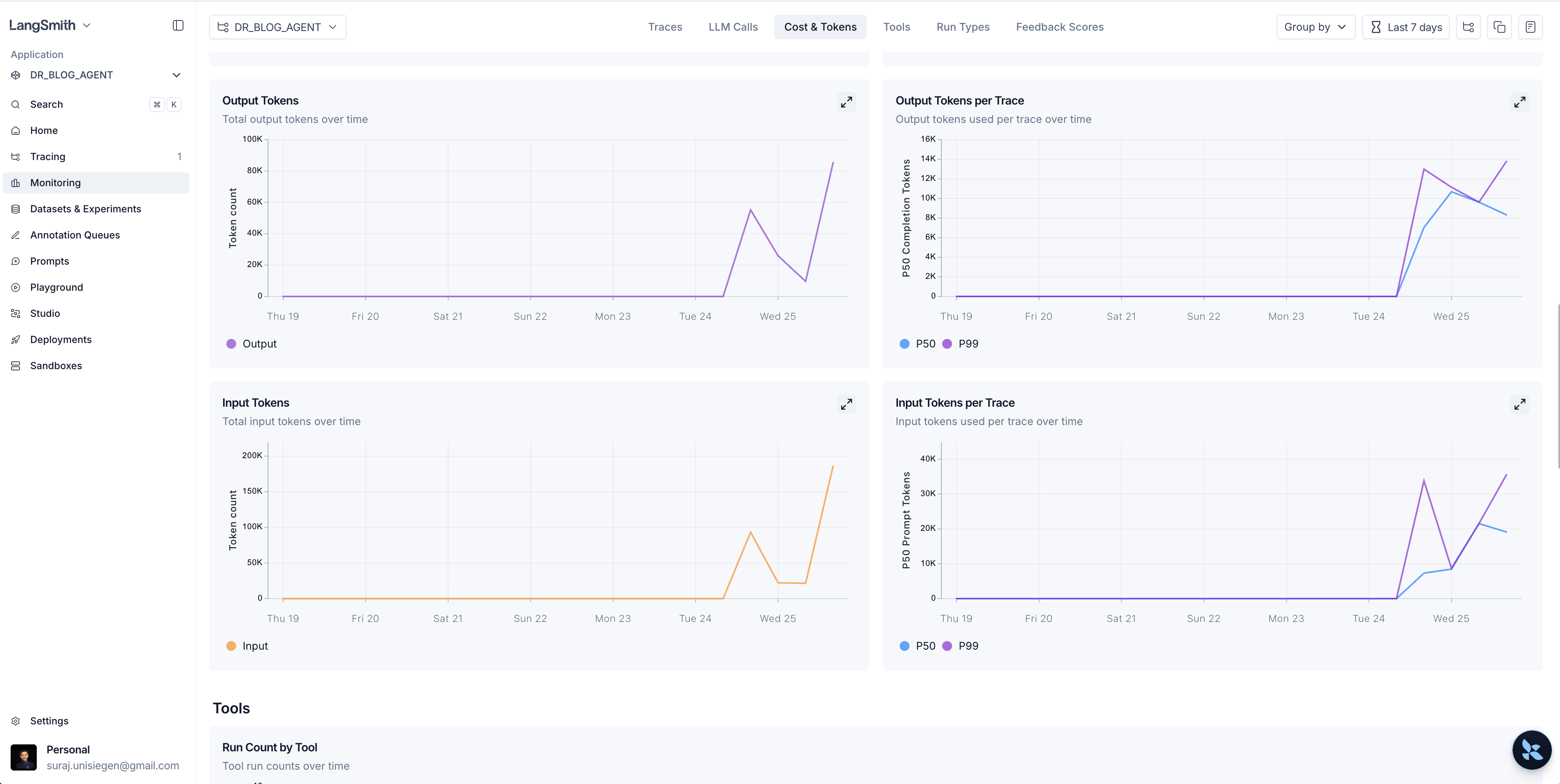The image size is (1560, 784).
Task: Switch to the Feedback Scores tab
Action: pos(1059,27)
